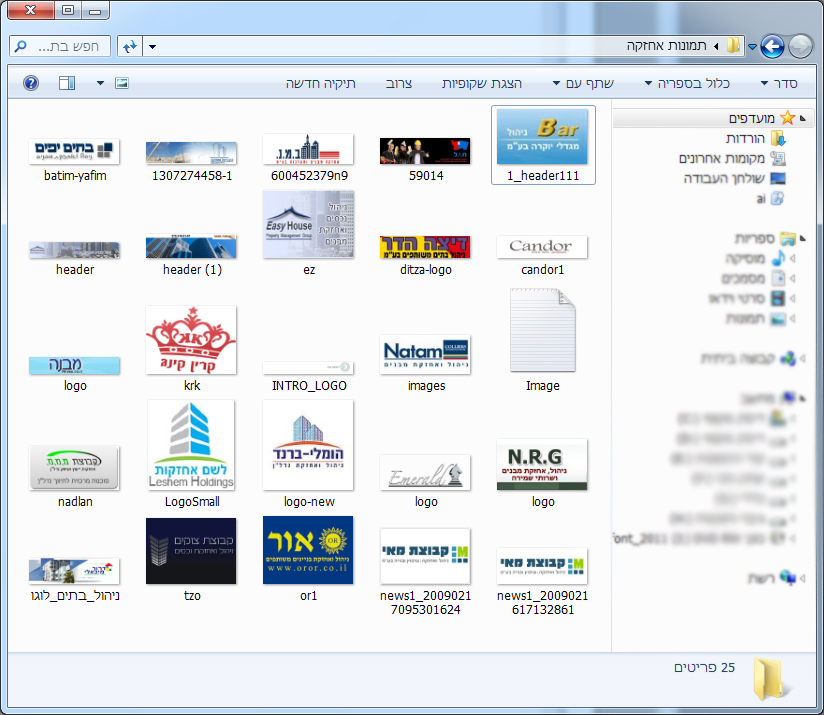824x715 pixels.
Task: Click the Forward navigation arrow
Action: (800, 47)
